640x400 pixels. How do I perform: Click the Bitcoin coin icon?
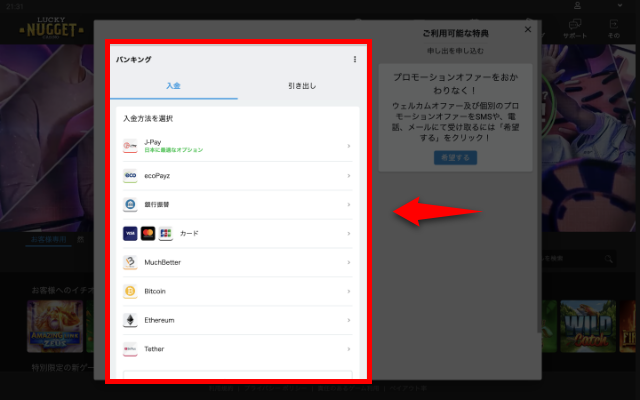[x=130, y=291]
